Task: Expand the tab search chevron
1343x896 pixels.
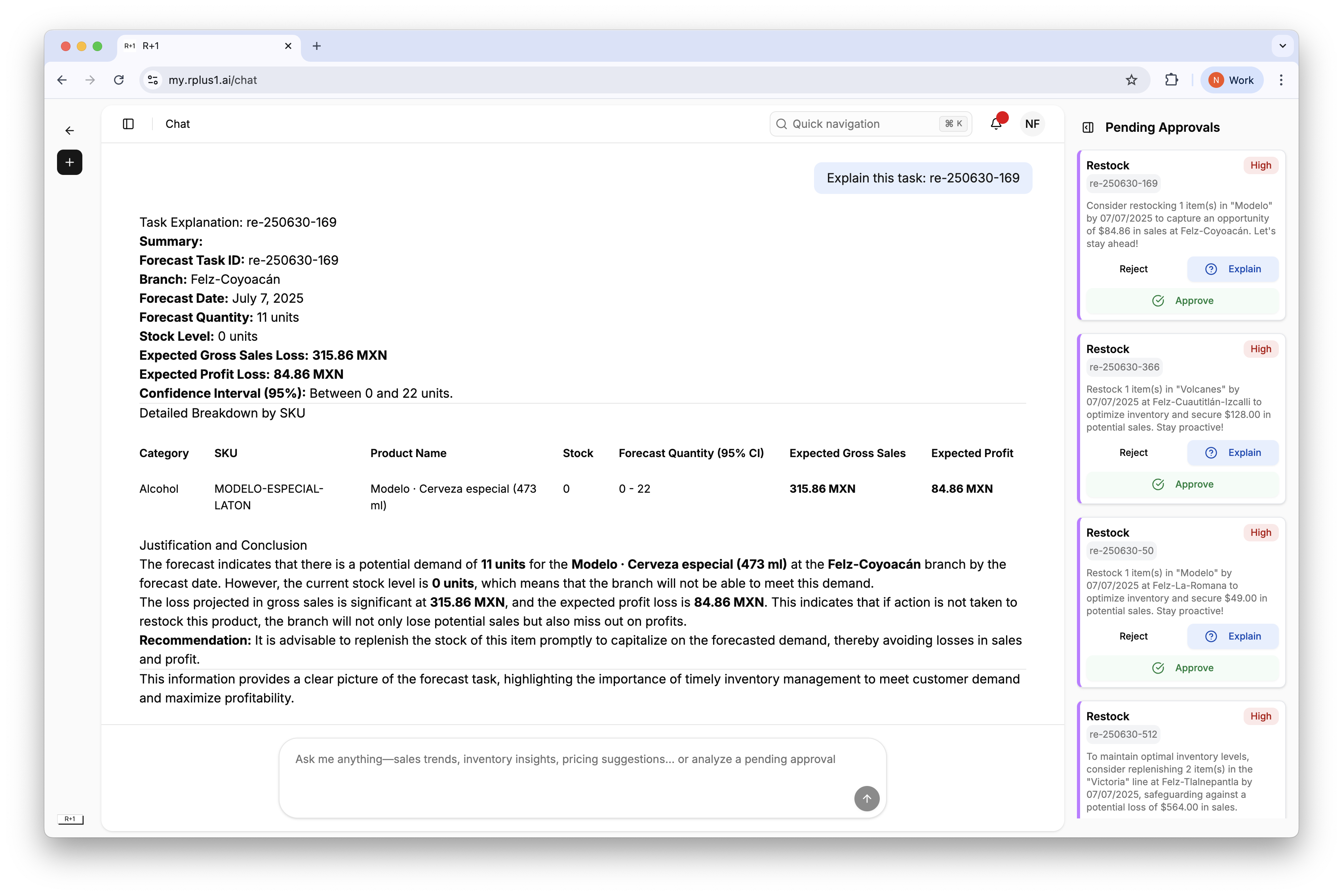Action: coord(1282,46)
